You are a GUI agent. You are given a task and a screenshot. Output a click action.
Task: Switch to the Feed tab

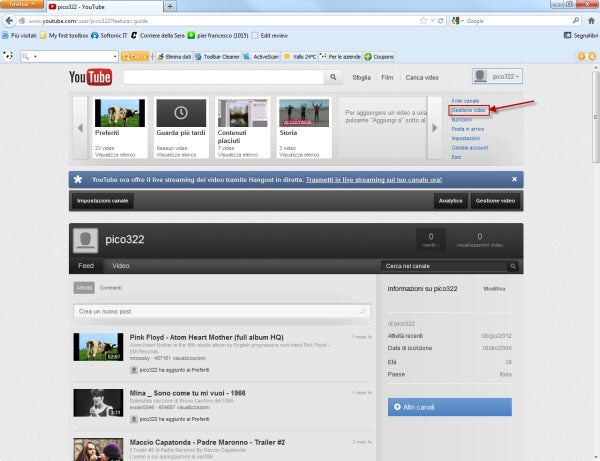[x=86, y=266]
